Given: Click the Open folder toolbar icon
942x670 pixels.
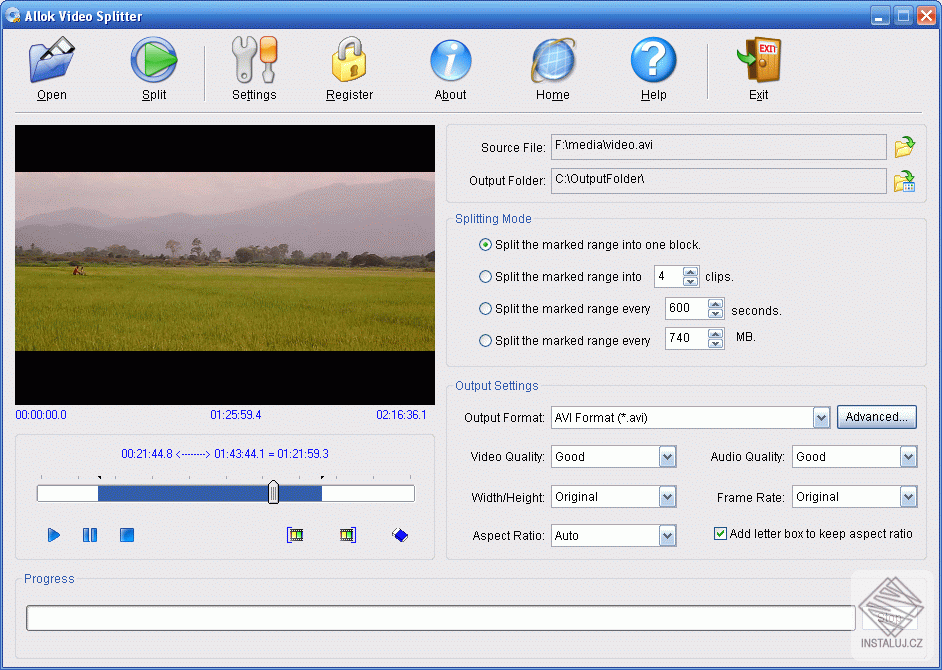Looking at the screenshot, I should [x=51, y=62].
